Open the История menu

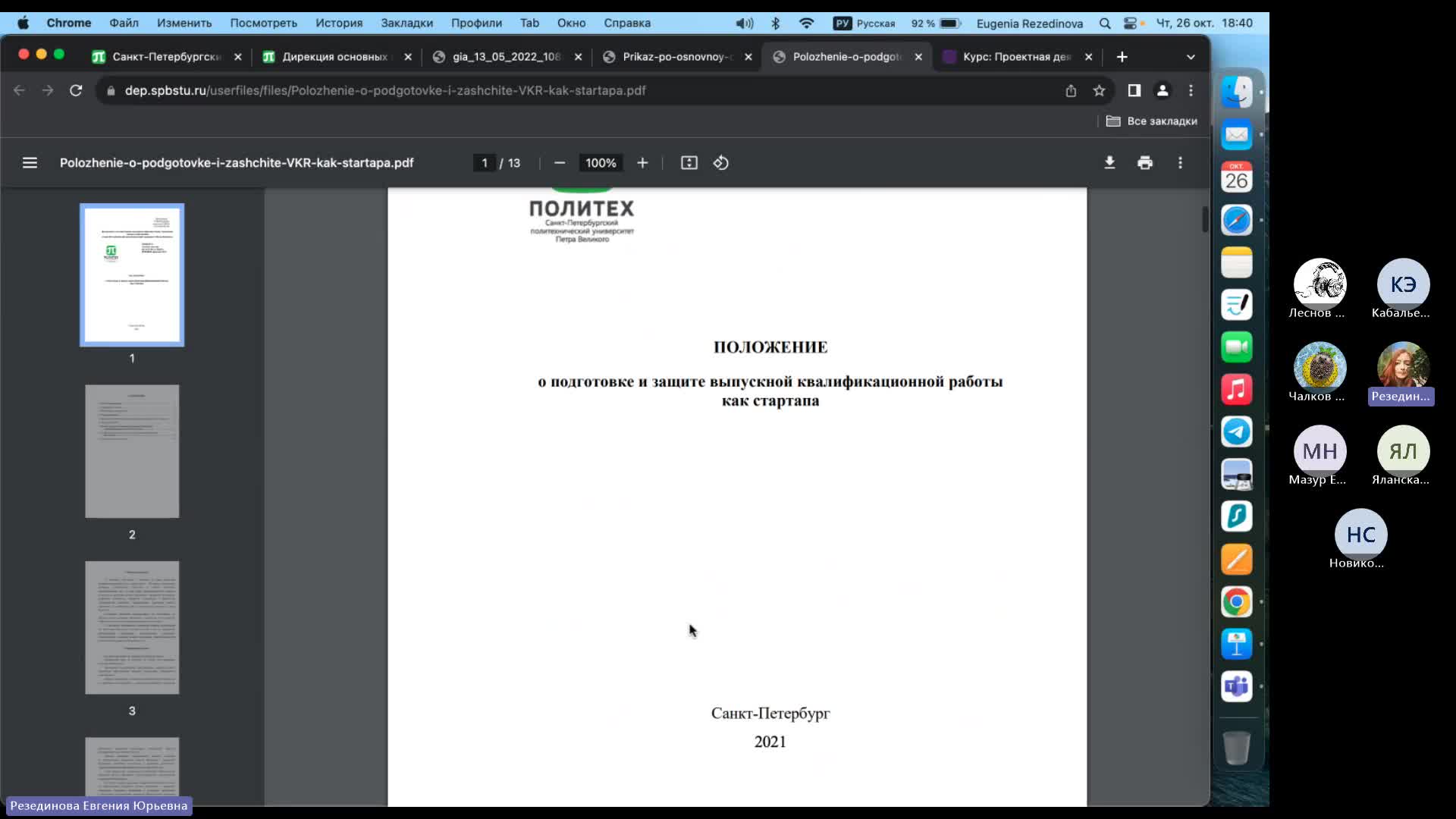[x=339, y=23]
